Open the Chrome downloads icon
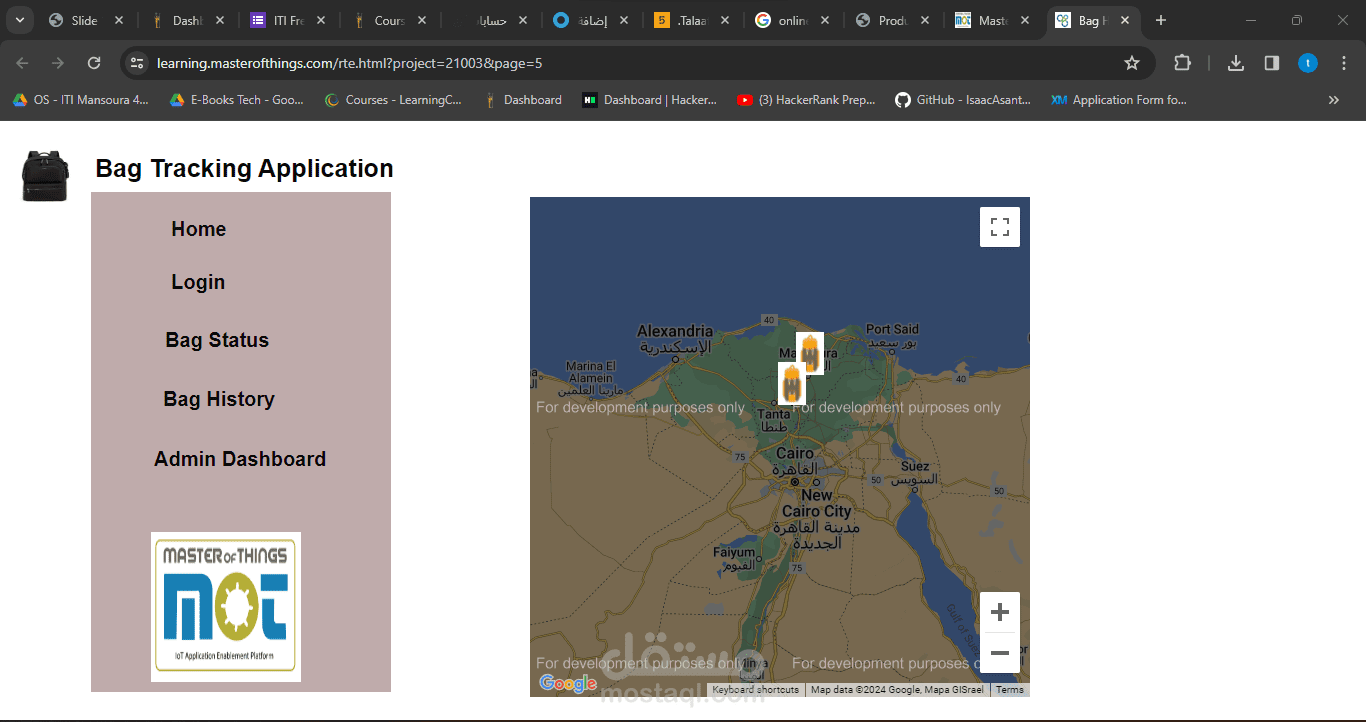1366x722 pixels. tap(1236, 63)
